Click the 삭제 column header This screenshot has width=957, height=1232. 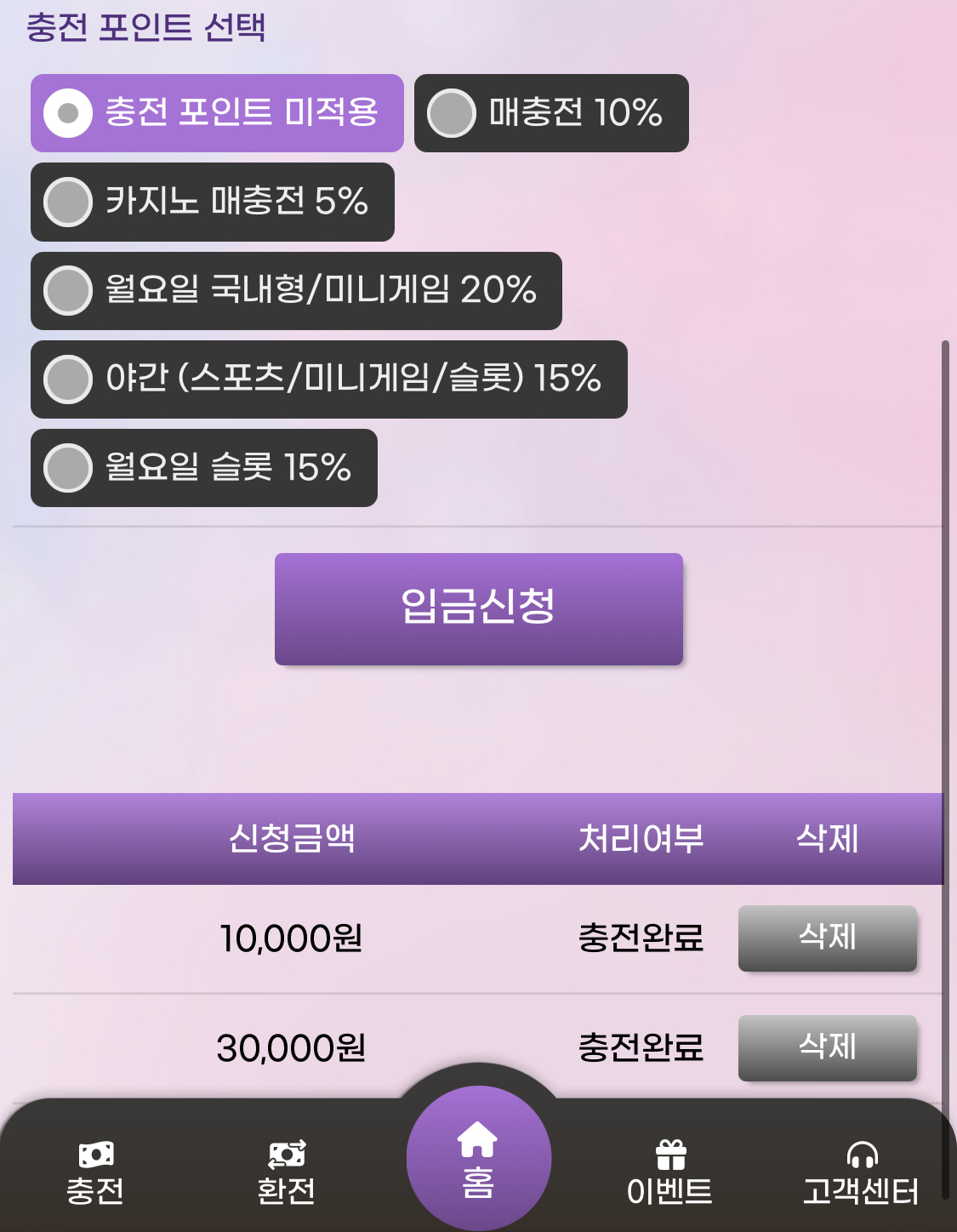click(x=828, y=838)
